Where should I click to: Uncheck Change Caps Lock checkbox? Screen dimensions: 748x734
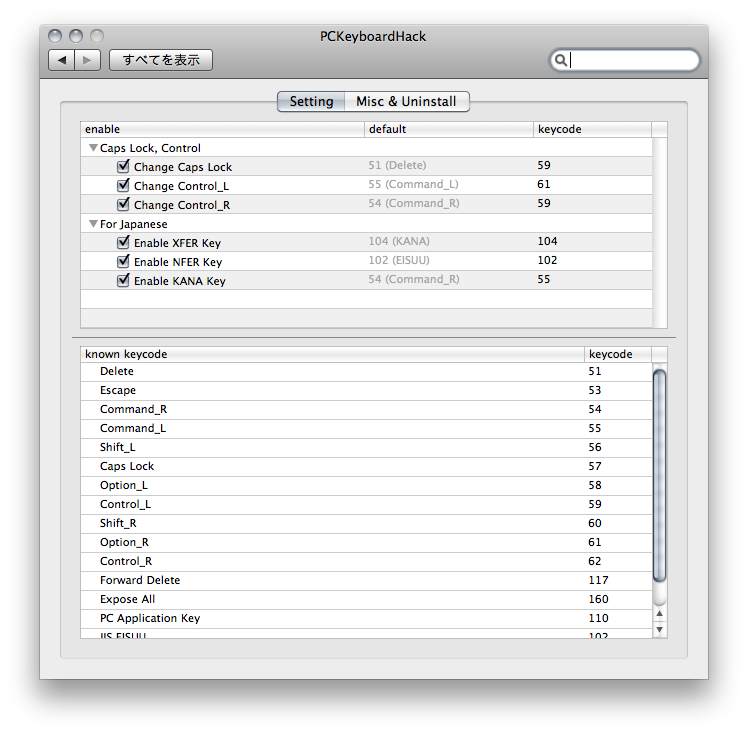[123, 166]
